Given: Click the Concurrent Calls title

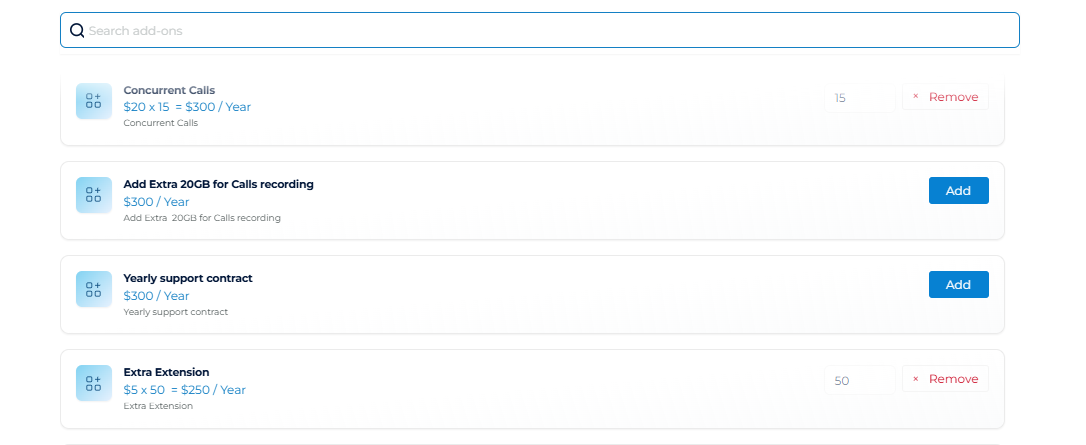Looking at the screenshot, I should click(x=169, y=90).
